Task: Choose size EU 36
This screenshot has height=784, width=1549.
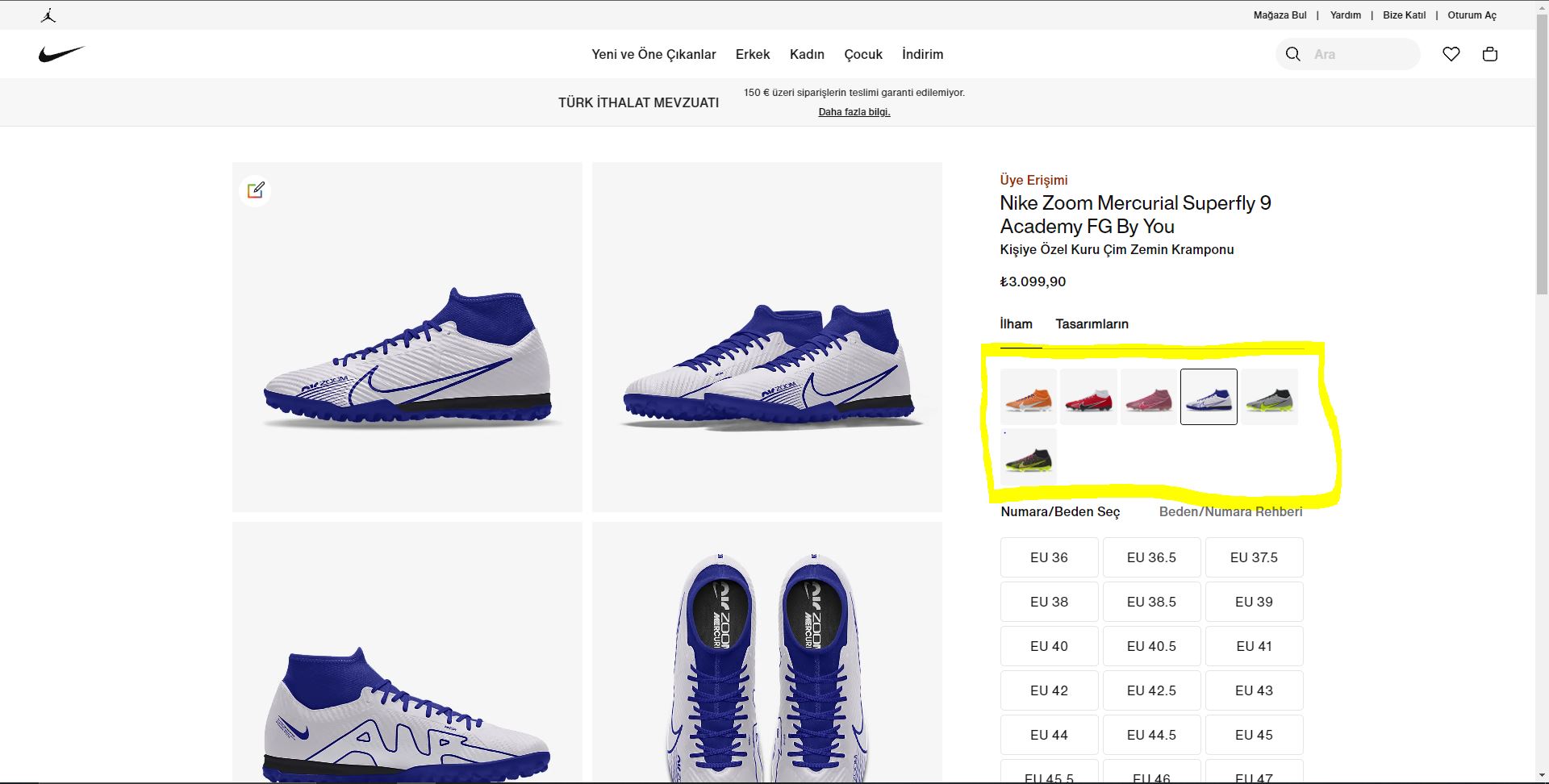Action: (x=1049, y=557)
